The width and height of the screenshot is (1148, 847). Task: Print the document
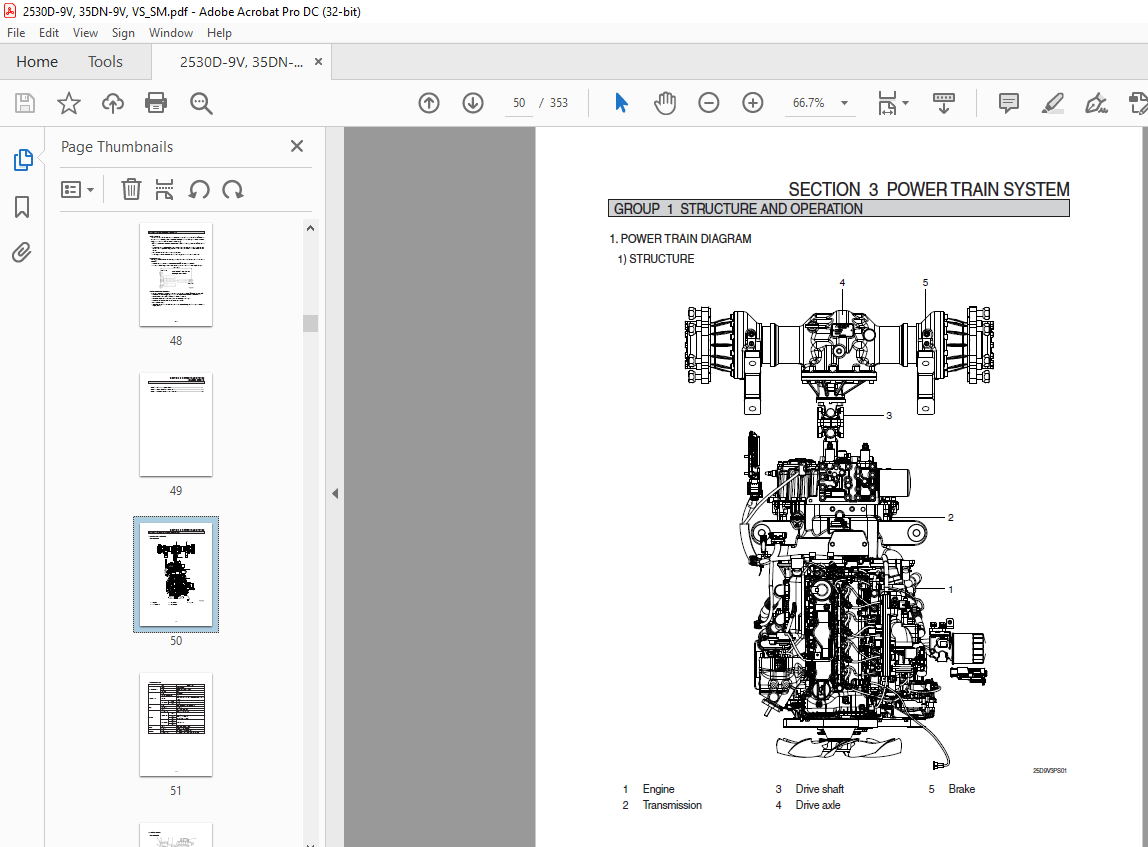point(156,103)
